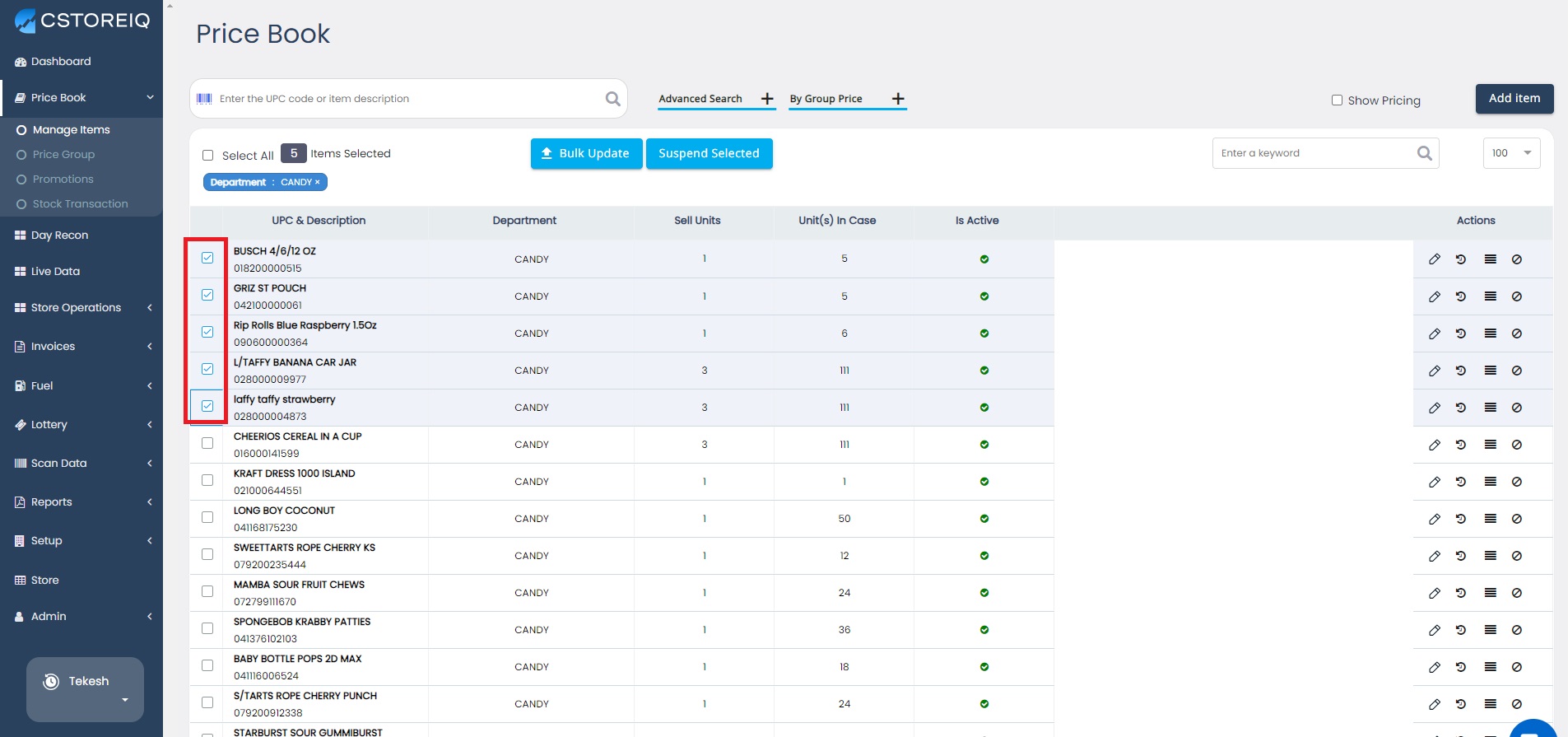Viewport: 1568px width, 737px height.
Task: Open Stock Transaction submenu item
Action: point(80,204)
